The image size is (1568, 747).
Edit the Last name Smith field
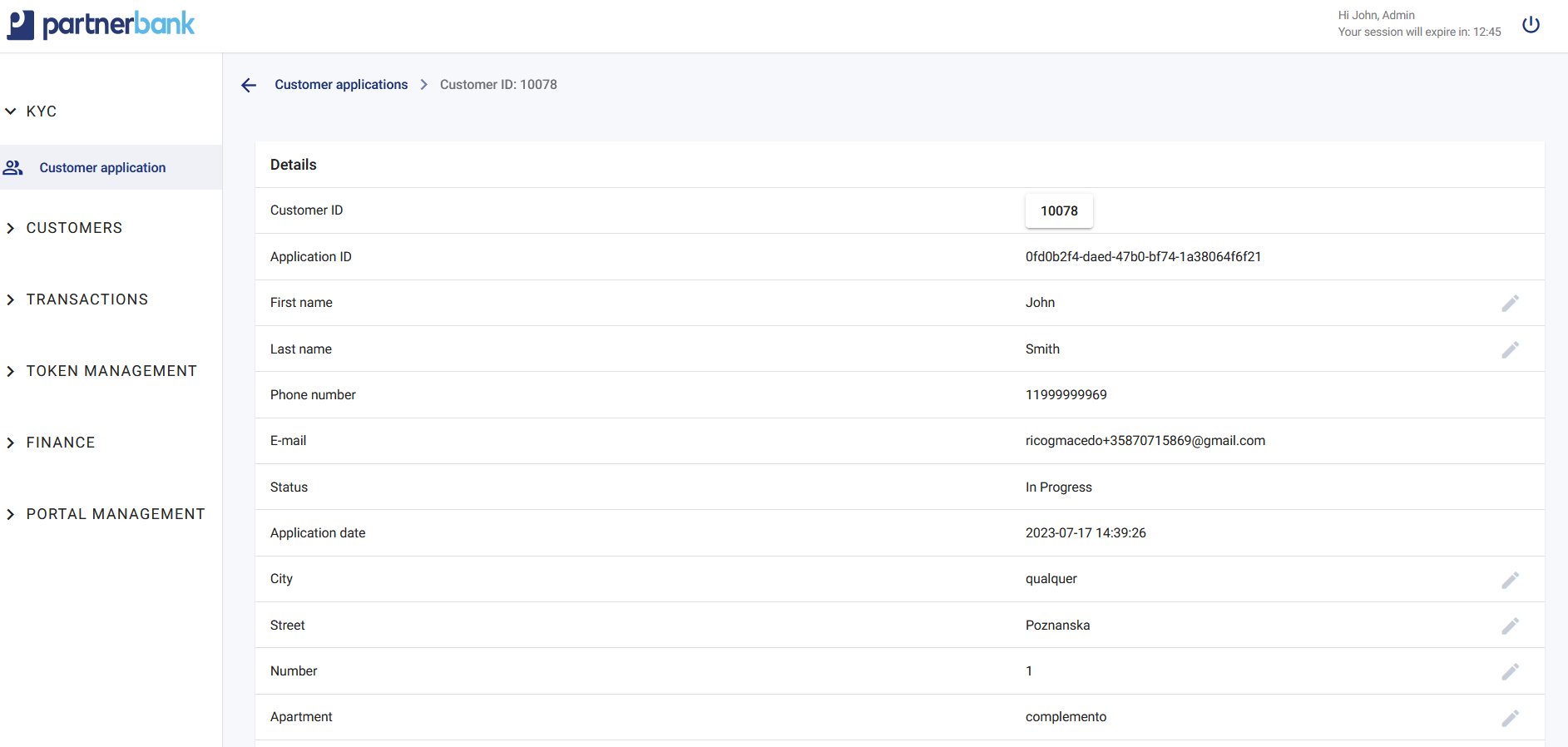[1510, 349]
